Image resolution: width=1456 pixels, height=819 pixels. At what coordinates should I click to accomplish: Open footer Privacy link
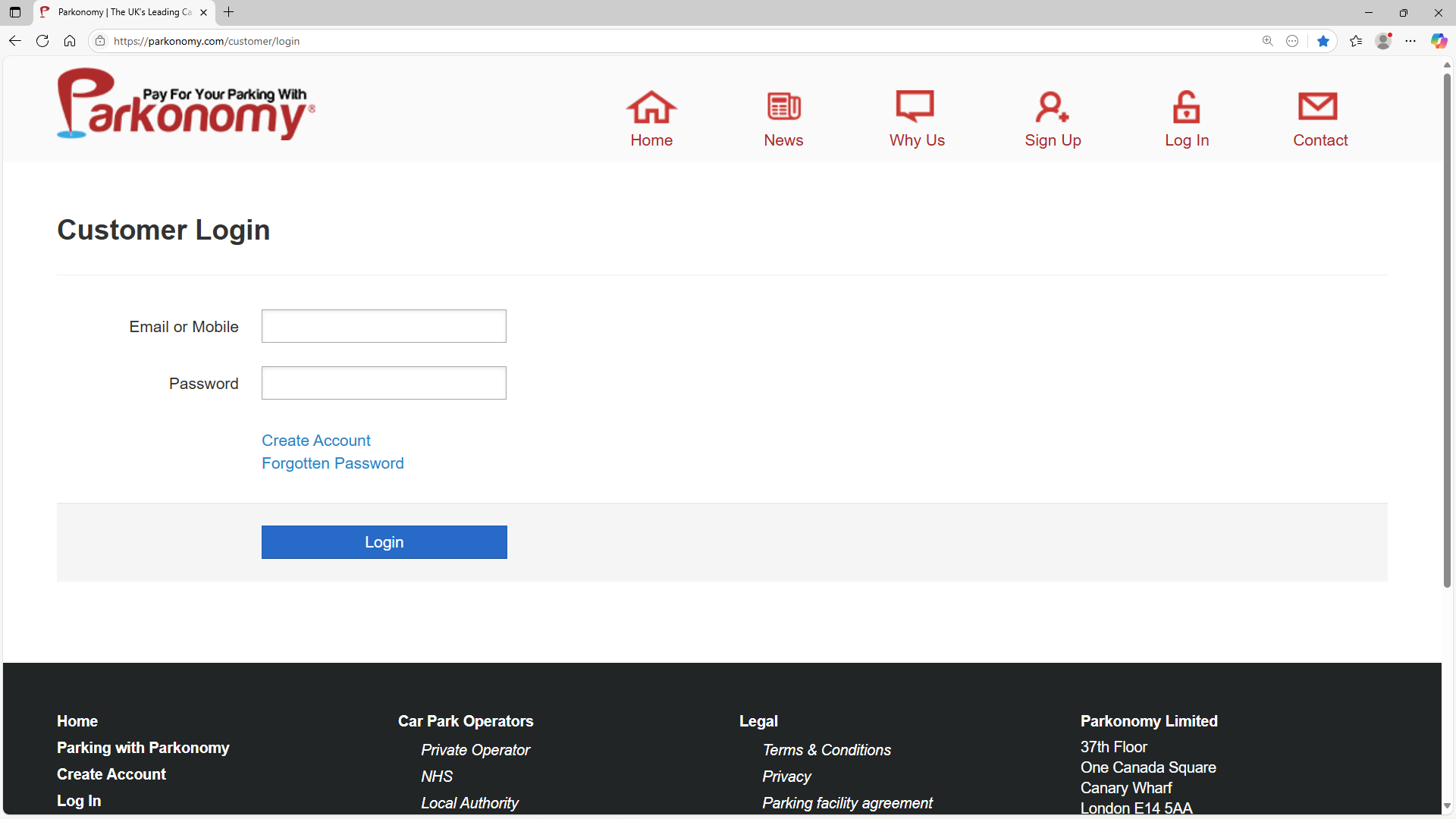786,777
